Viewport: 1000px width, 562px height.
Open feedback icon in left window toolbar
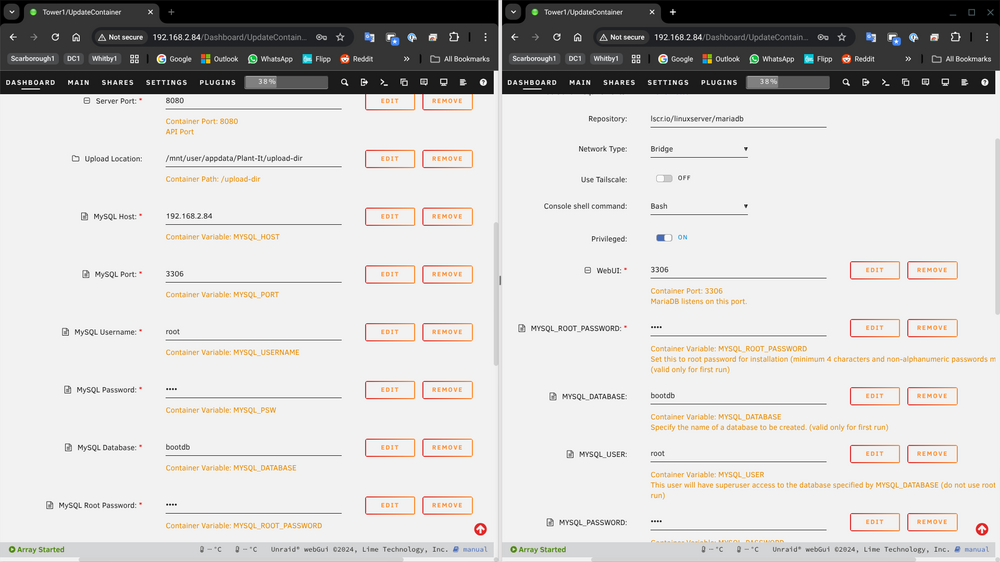tap(423, 82)
